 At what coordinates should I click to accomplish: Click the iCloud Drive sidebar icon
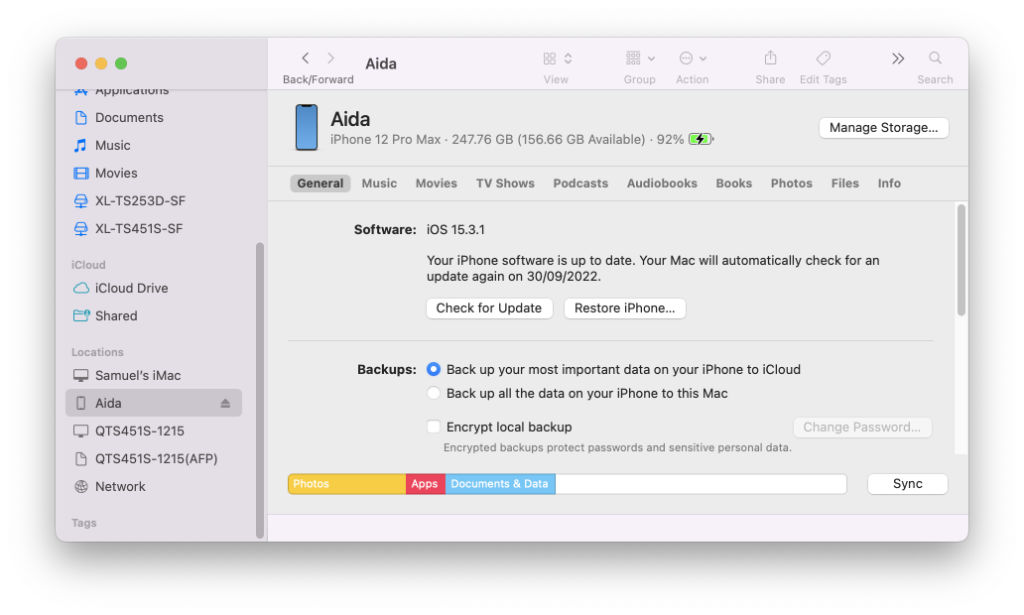click(x=81, y=288)
